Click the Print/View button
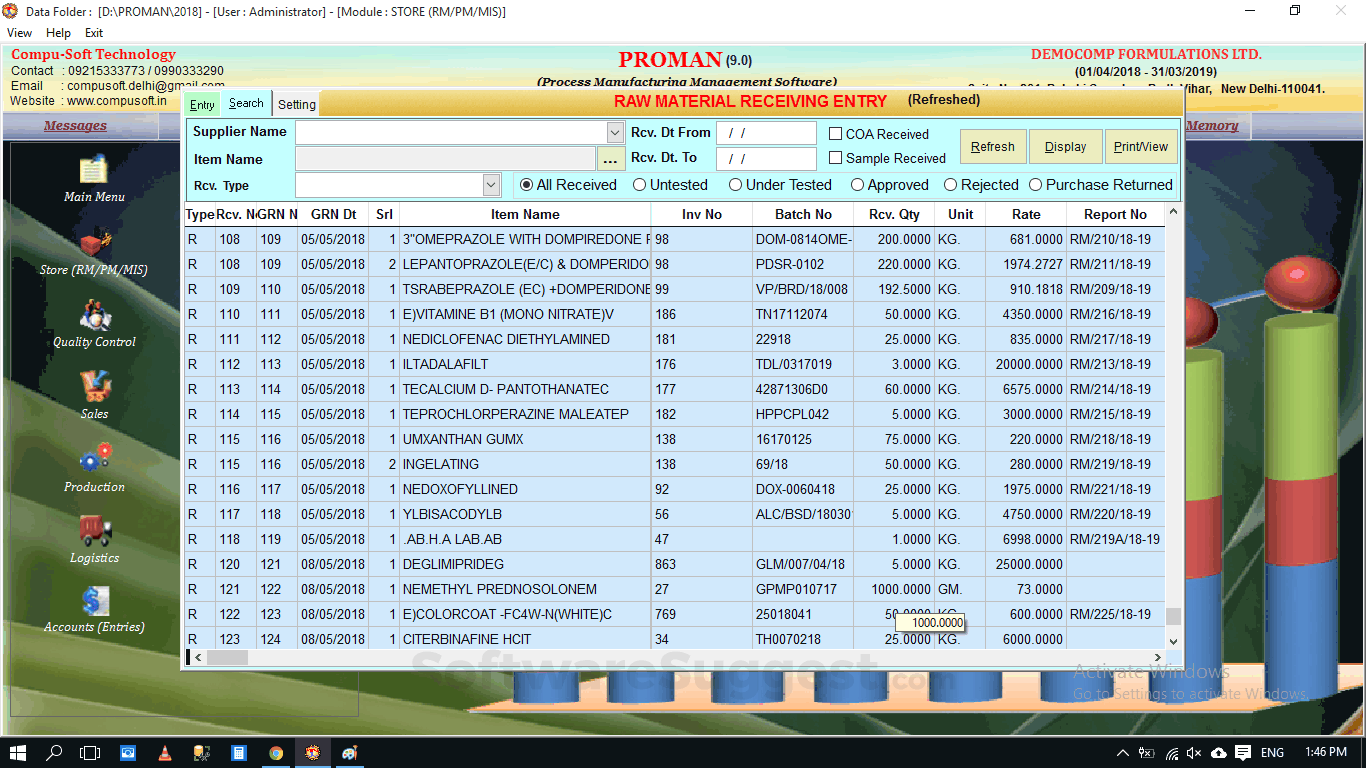 point(1141,146)
